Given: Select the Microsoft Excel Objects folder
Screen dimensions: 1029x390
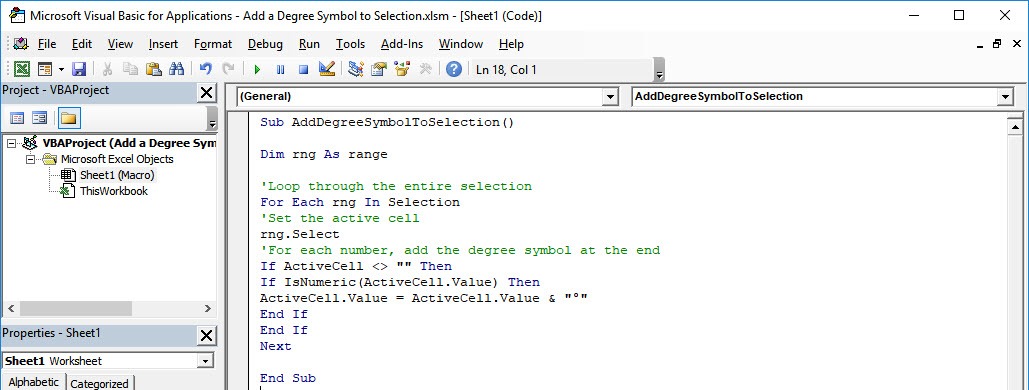Looking at the screenshot, I should point(117,159).
